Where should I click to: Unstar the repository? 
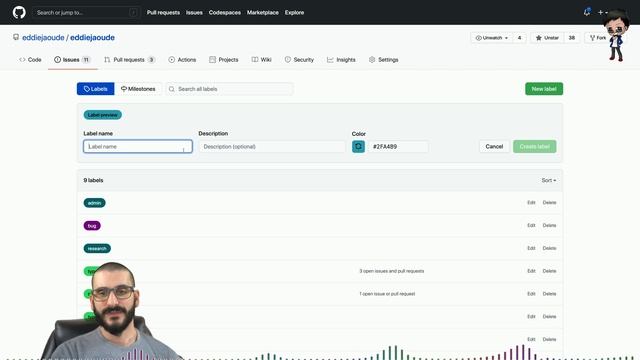(547, 38)
